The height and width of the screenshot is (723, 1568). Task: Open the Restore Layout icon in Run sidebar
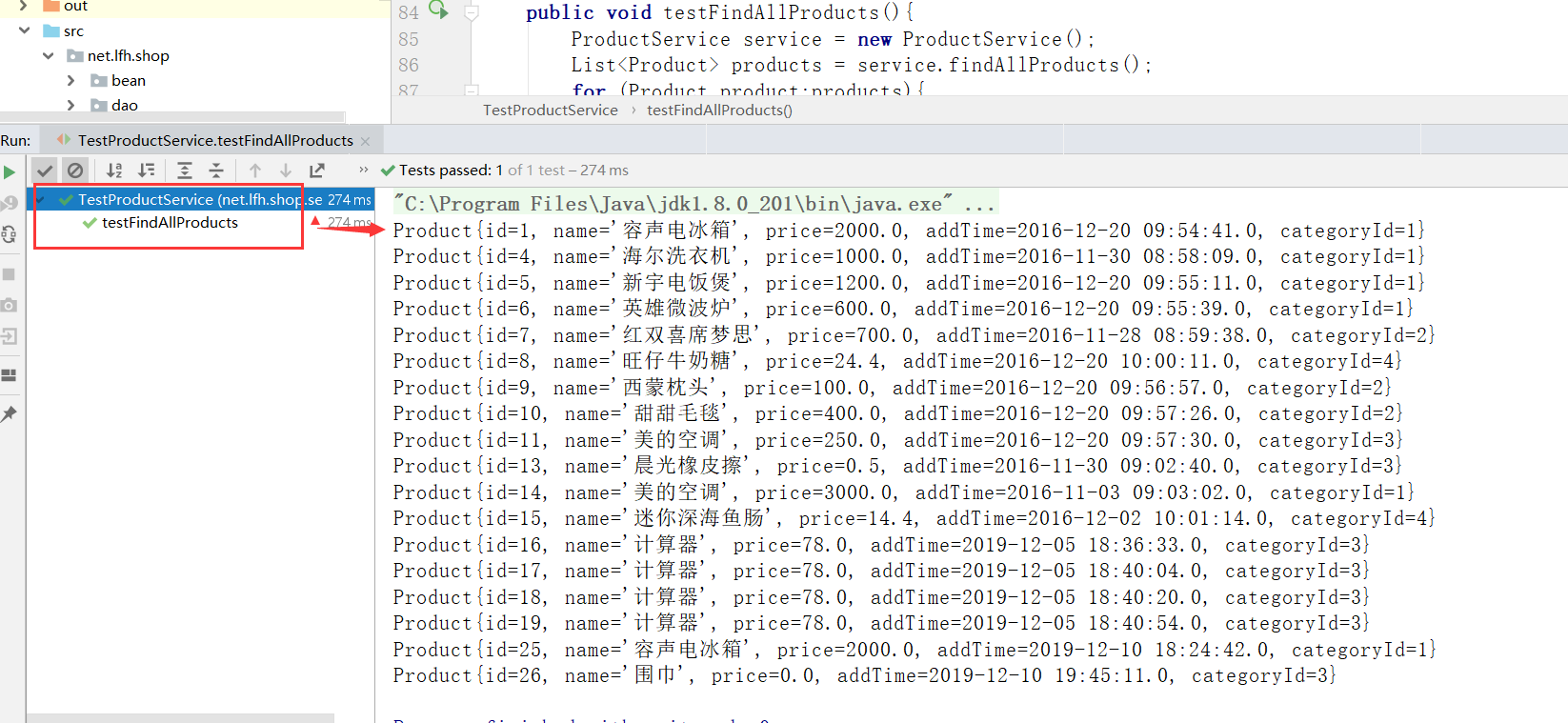pyautogui.click(x=10, y=375)
